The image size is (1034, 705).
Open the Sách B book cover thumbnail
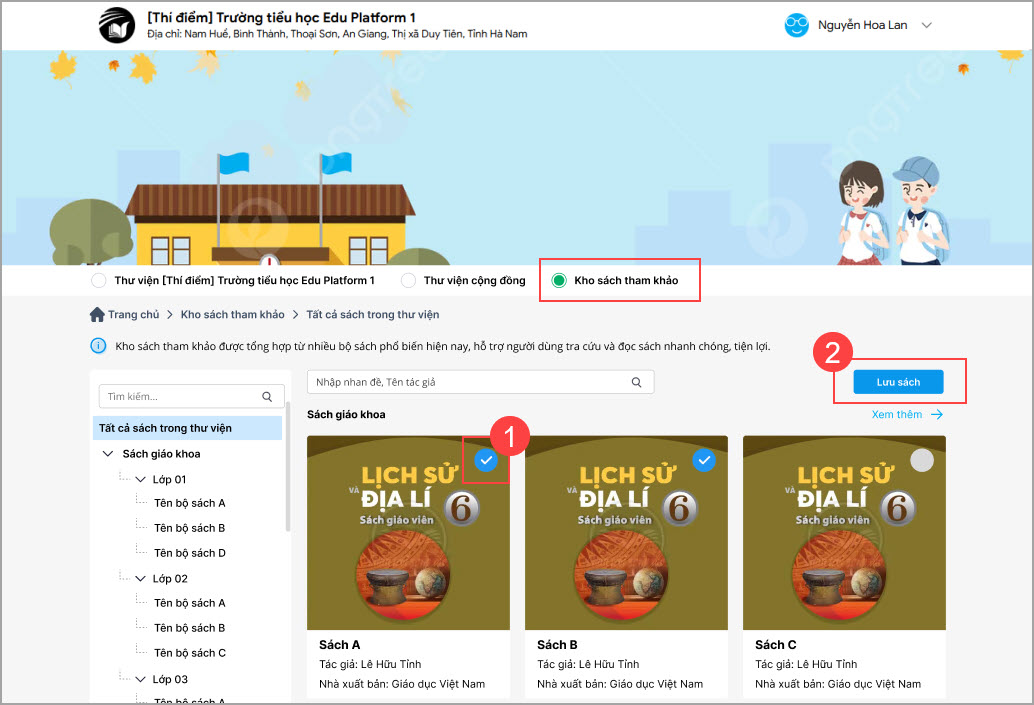point(626,533)
